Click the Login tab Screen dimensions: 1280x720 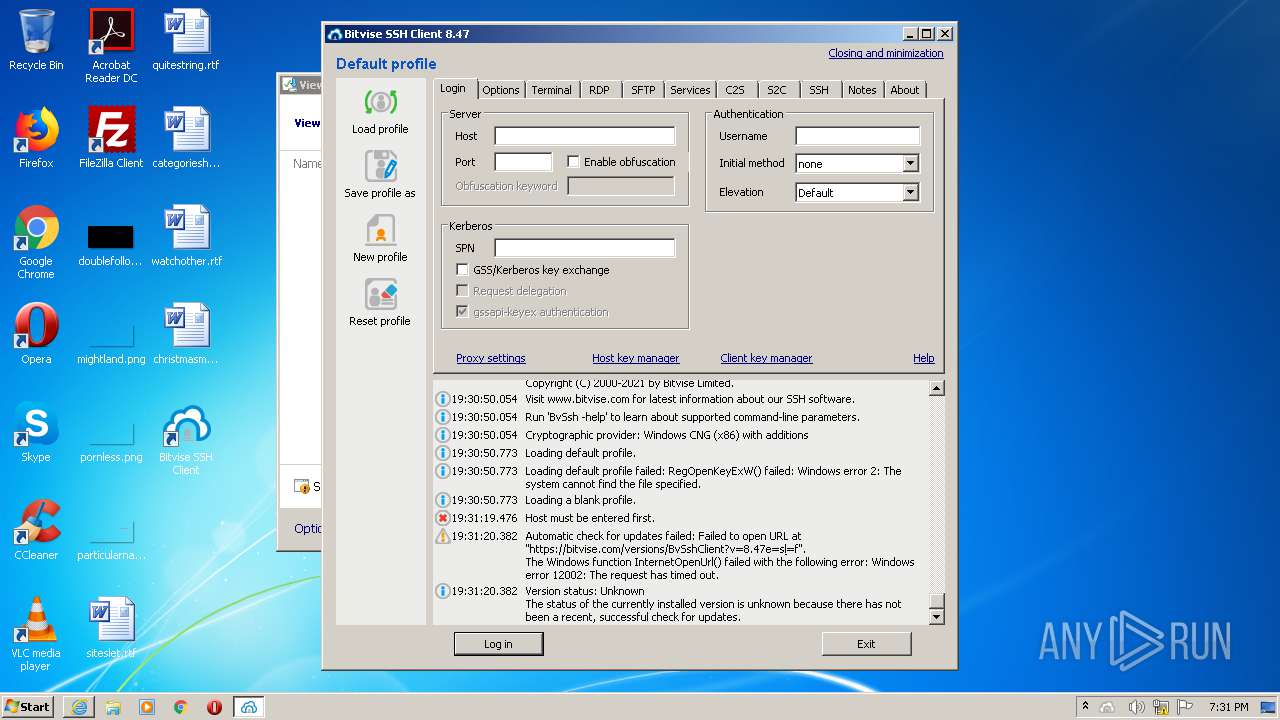[453, 88]
